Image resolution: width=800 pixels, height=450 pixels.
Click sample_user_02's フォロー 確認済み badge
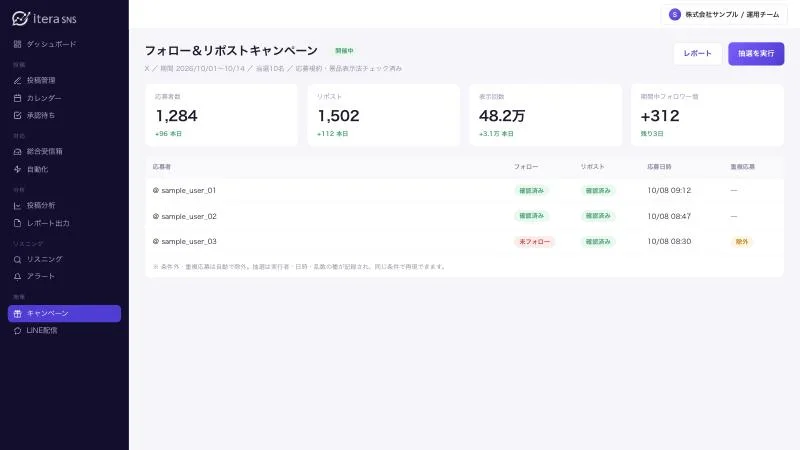[x=531, y=216]
